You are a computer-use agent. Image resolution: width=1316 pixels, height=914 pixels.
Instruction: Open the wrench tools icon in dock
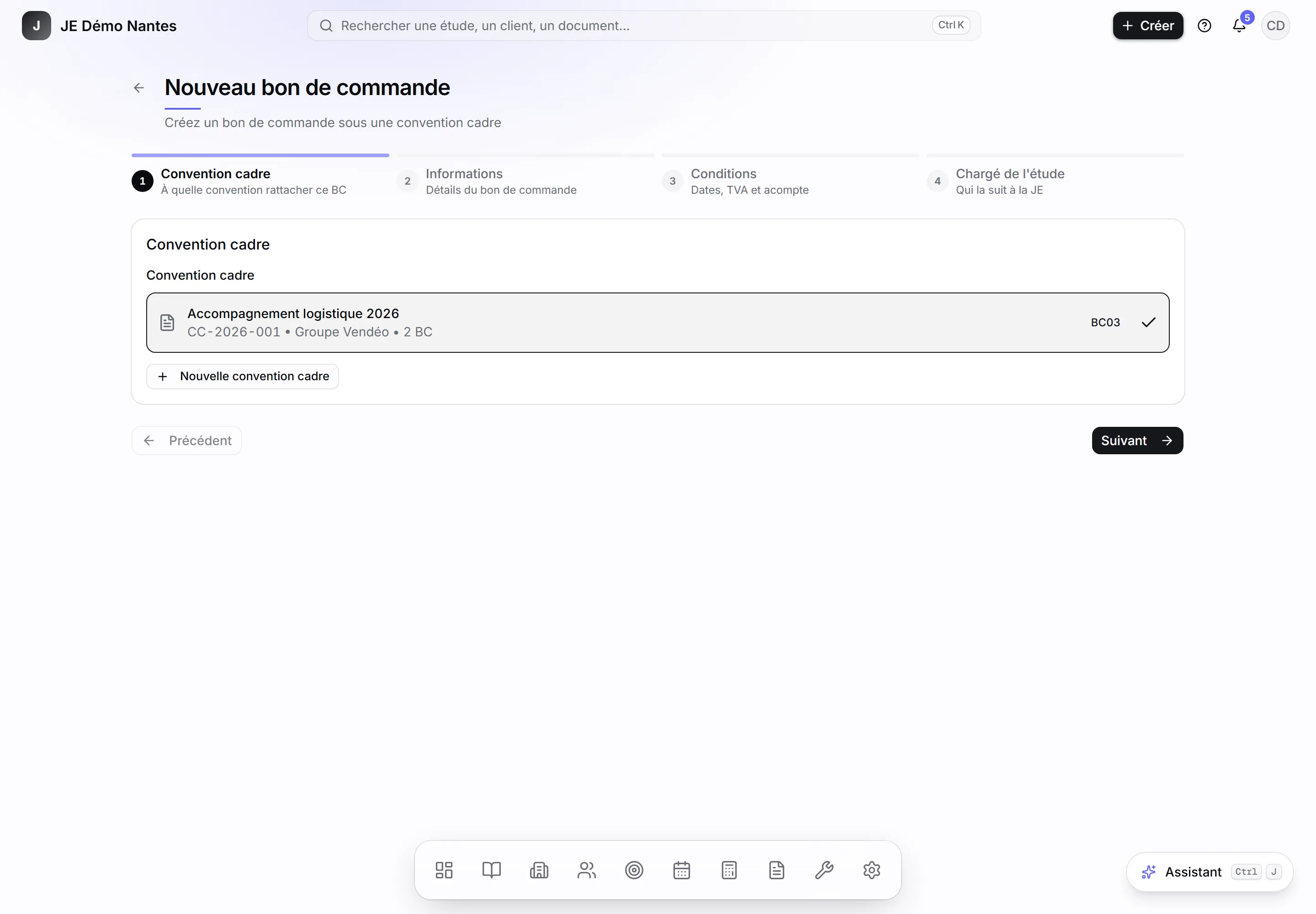(824, 870)
